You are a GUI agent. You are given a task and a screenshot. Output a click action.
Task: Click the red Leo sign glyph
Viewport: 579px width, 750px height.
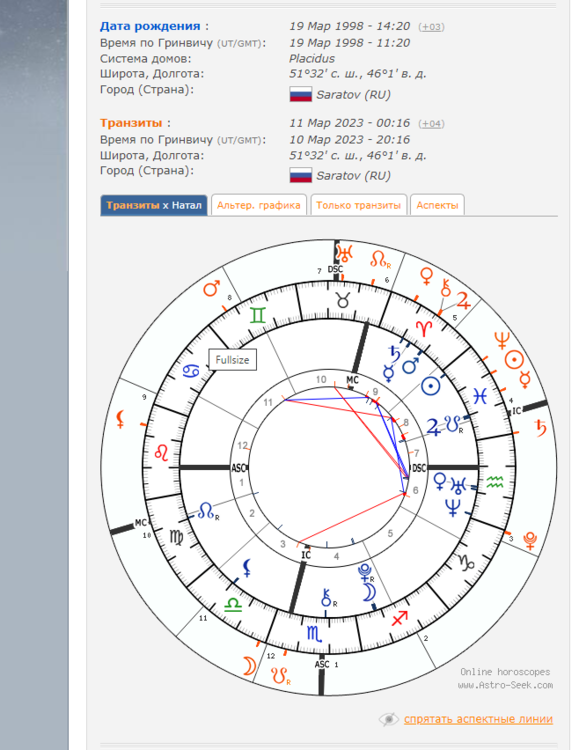pos(162,452)
